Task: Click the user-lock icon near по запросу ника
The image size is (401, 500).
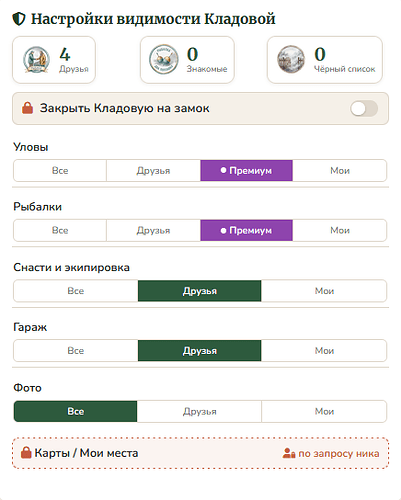Action: tap(289, 453)
